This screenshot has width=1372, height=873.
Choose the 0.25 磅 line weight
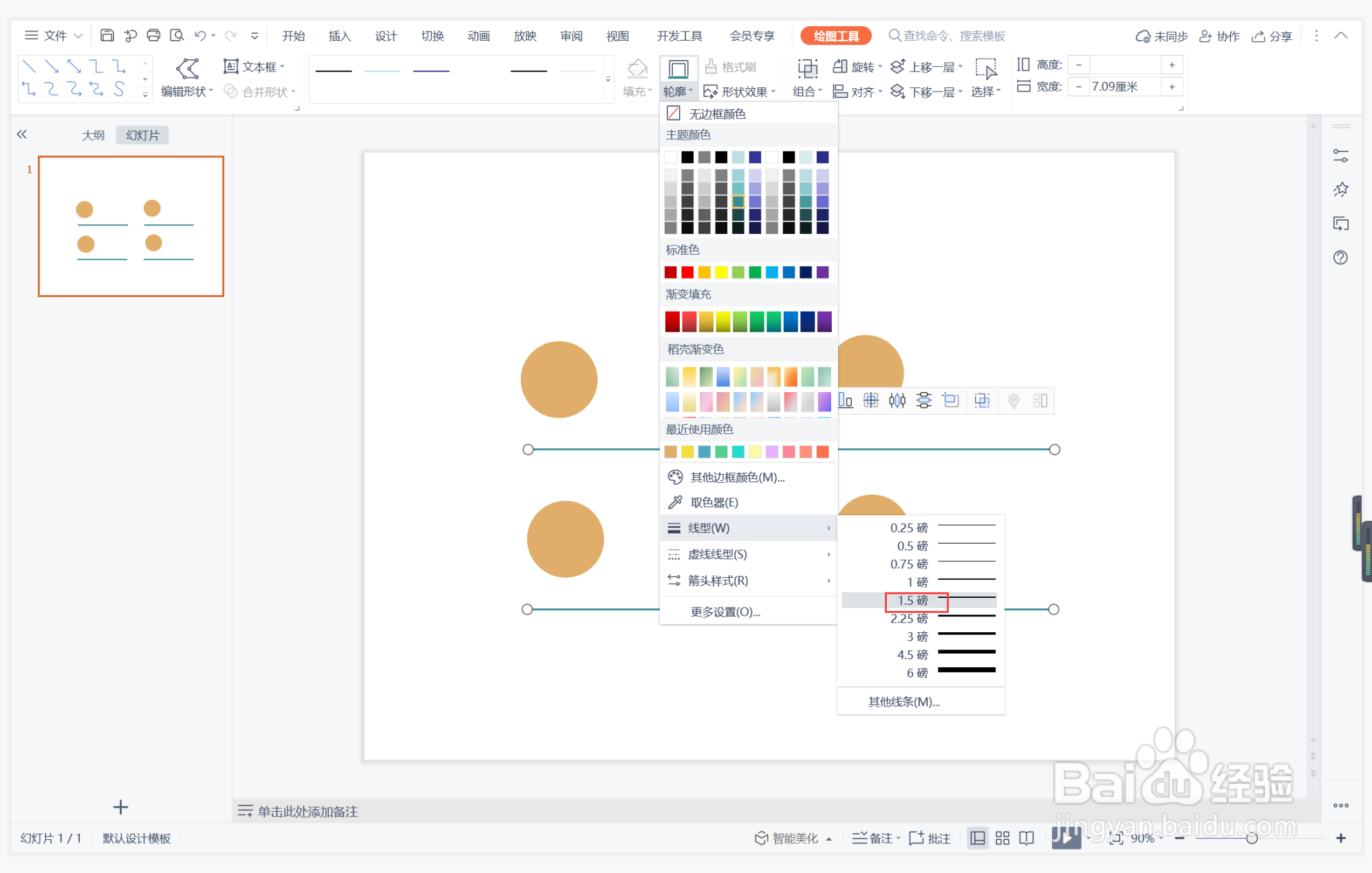[919, 528]
